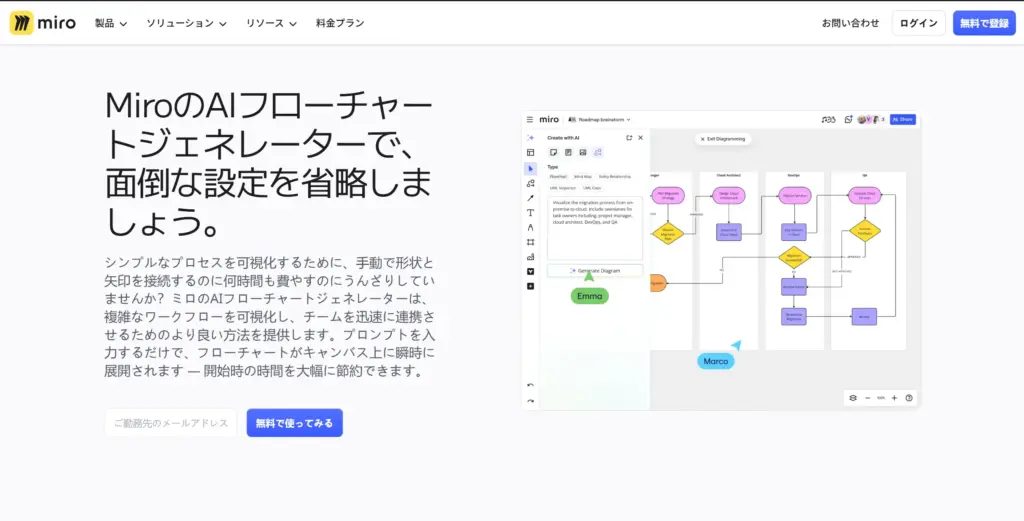
Task: Open the 料金プラン page
Action: tap(340, 23)
